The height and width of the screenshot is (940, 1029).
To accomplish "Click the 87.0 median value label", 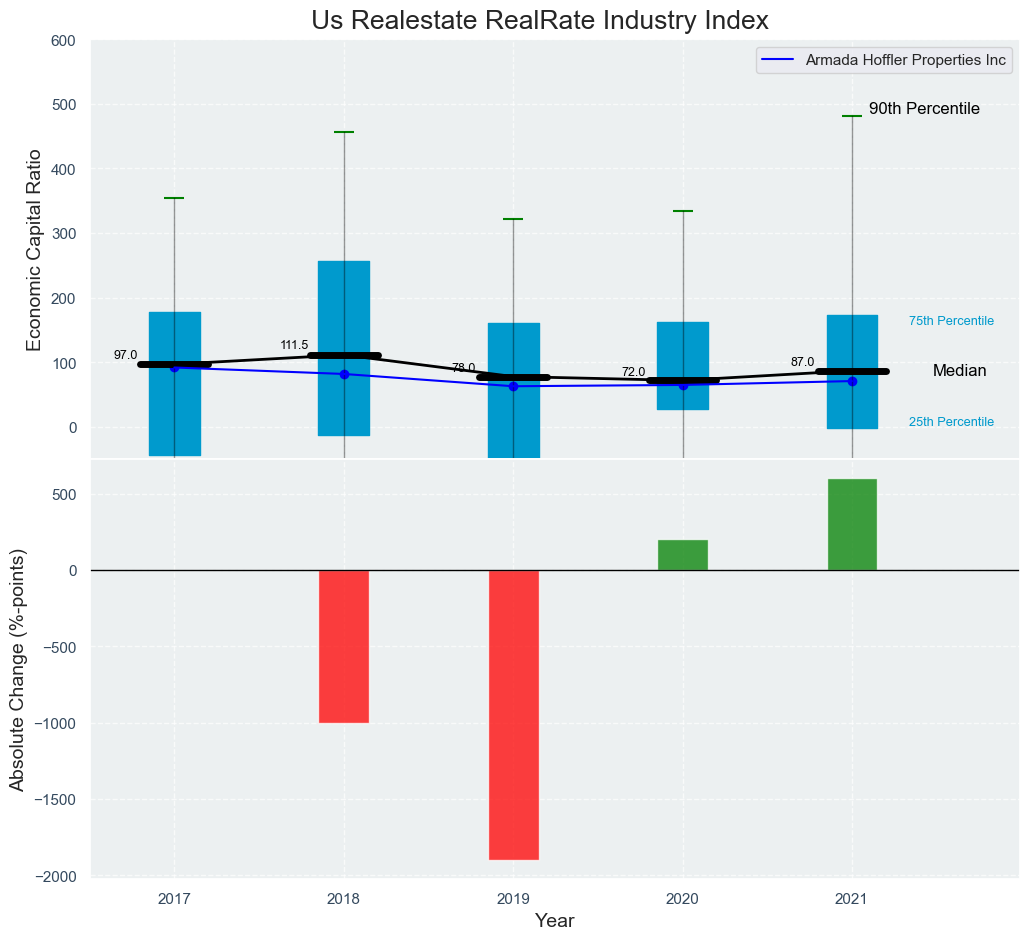I will tap(802, 362).
